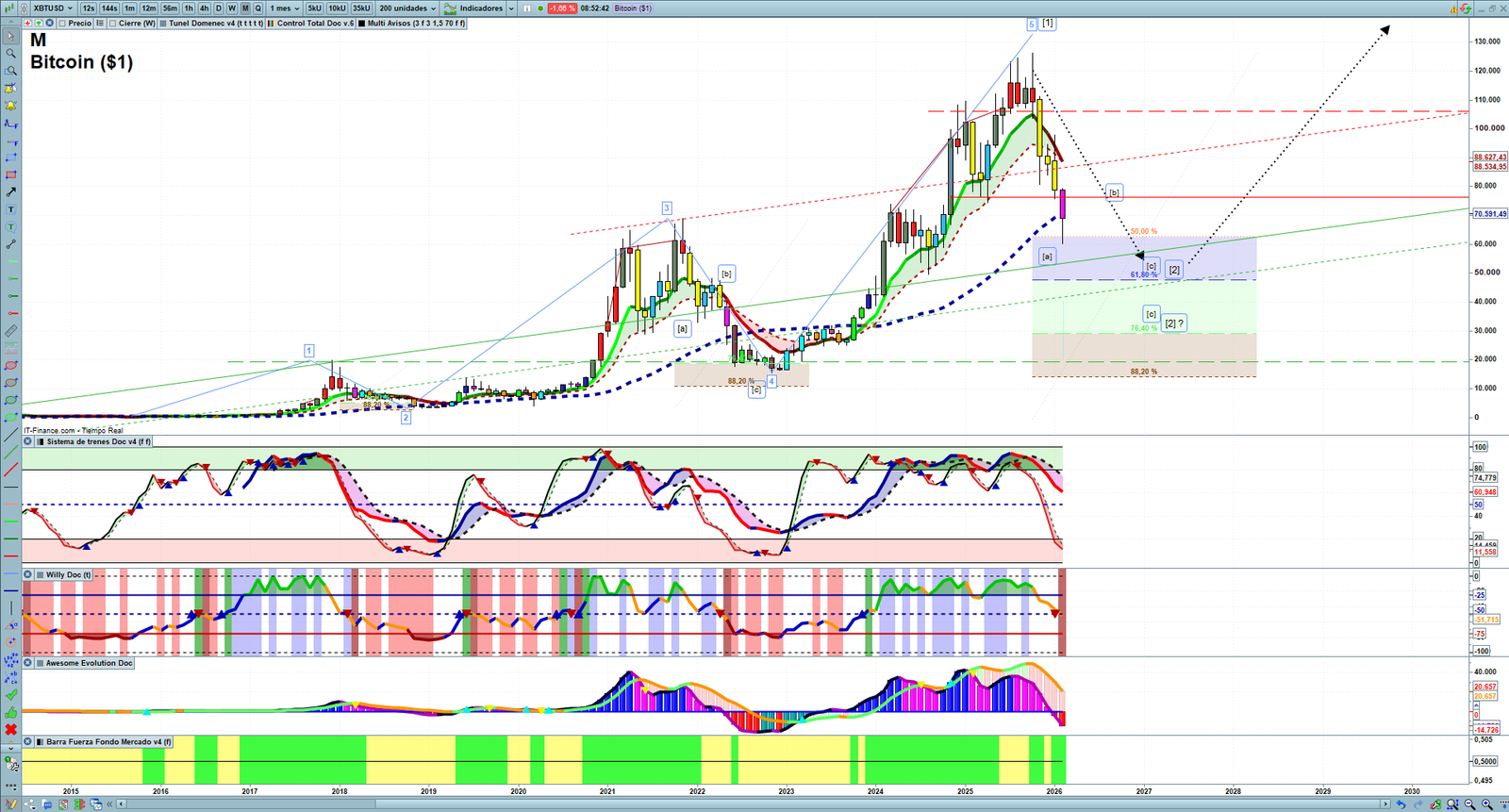Choose the zoom-to-region tool

tap(10, 71)
